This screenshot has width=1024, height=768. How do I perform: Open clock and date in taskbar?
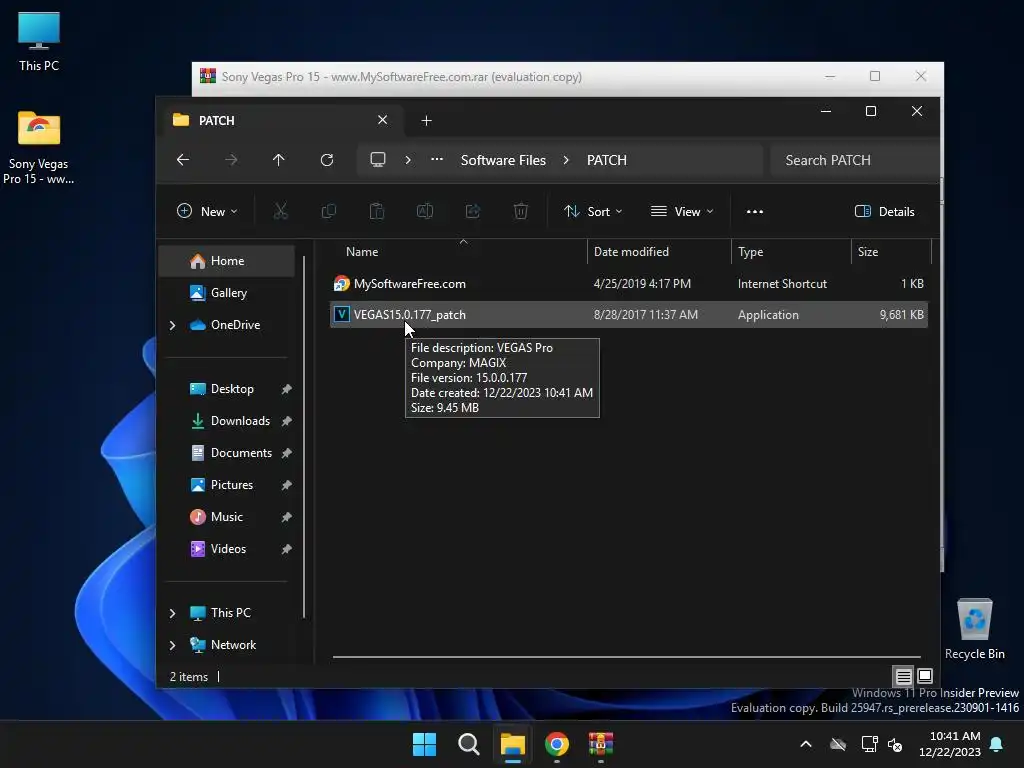[x=950, y=744]
